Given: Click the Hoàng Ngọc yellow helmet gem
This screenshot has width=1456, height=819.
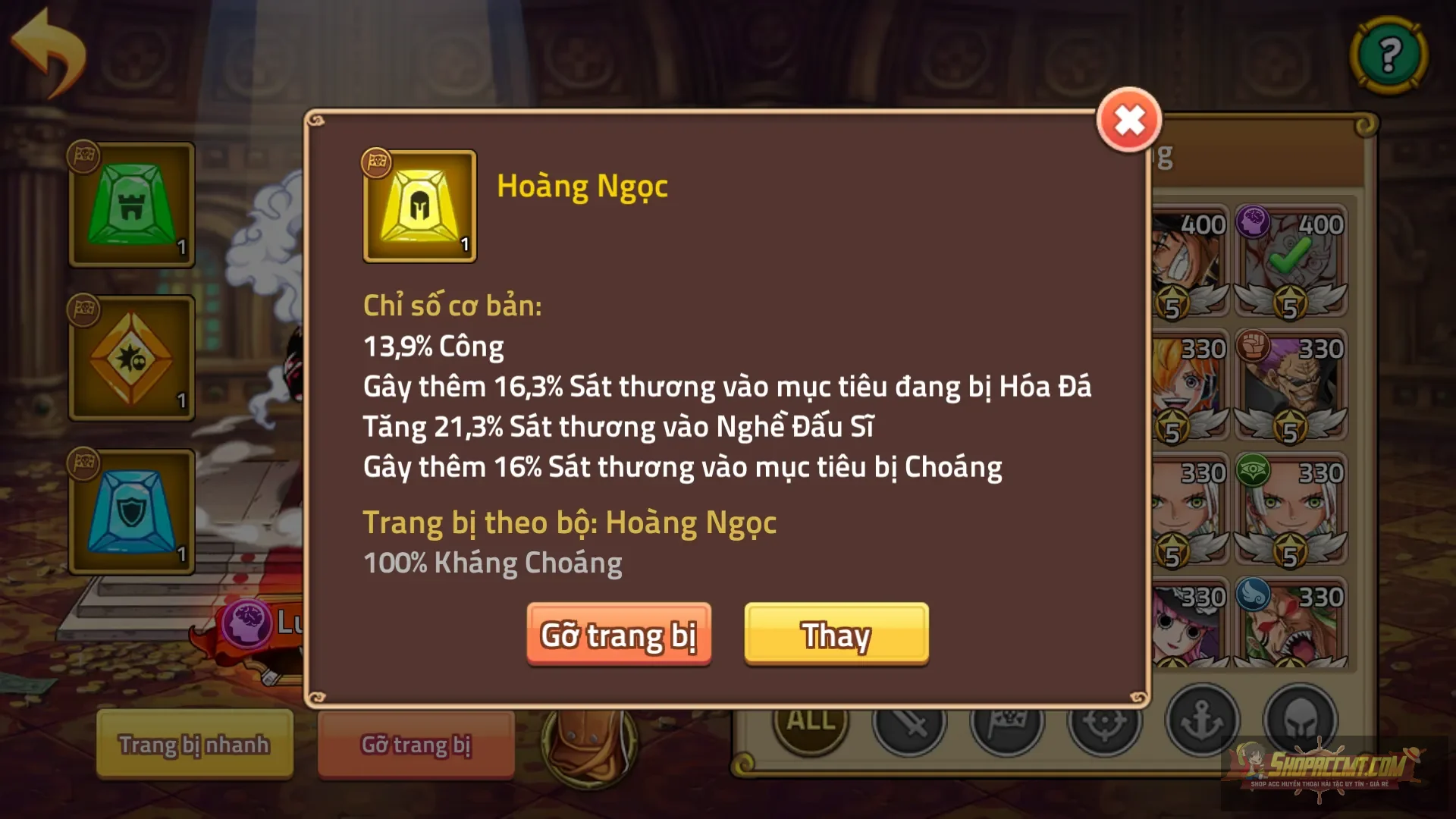Looking at the screenshot, I should [419, 206].
